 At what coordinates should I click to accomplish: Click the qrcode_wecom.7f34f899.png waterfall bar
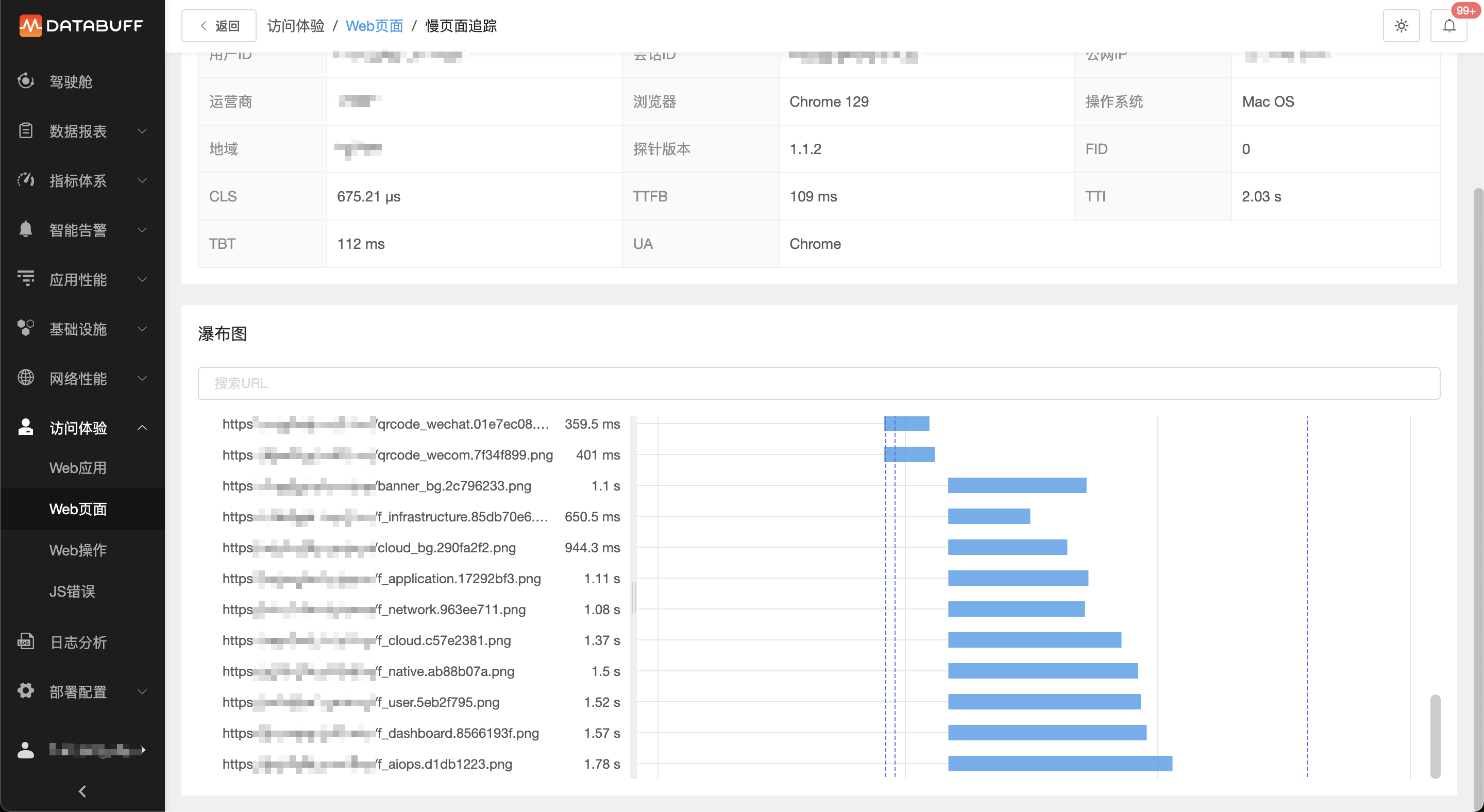point(909,454)
